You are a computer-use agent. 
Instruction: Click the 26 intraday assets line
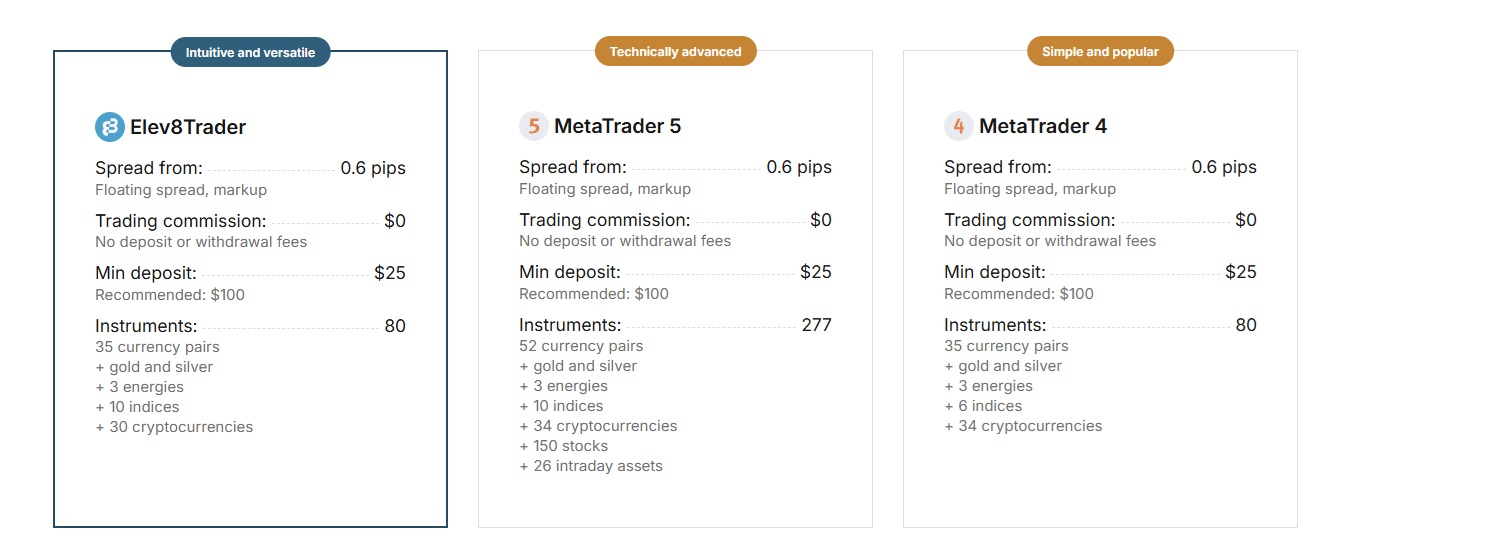[x=591, y=466]
